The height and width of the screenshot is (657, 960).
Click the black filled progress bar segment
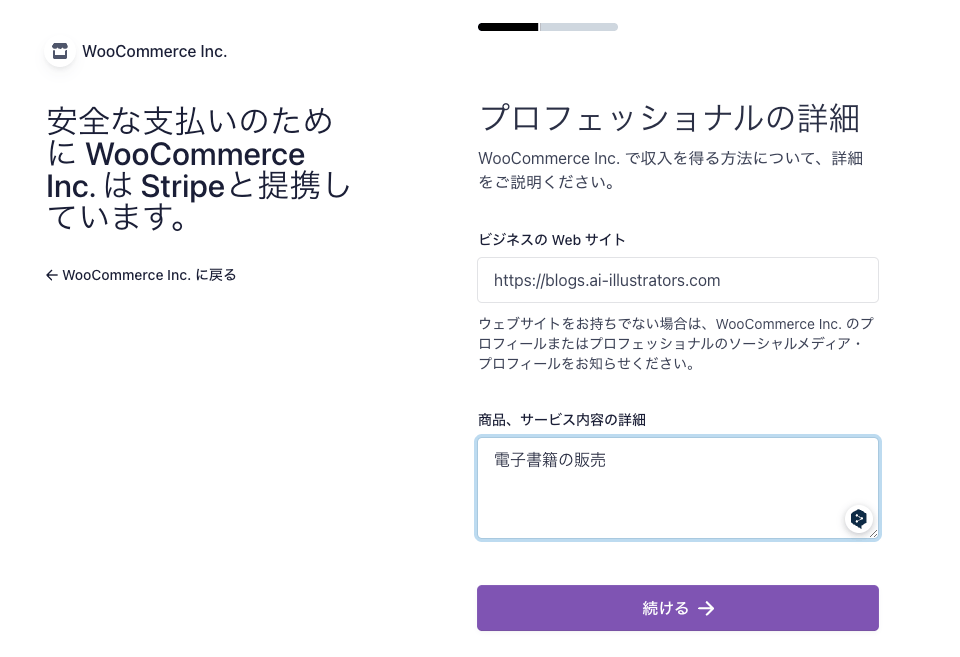pyautogui.click(x=508, y=27)
